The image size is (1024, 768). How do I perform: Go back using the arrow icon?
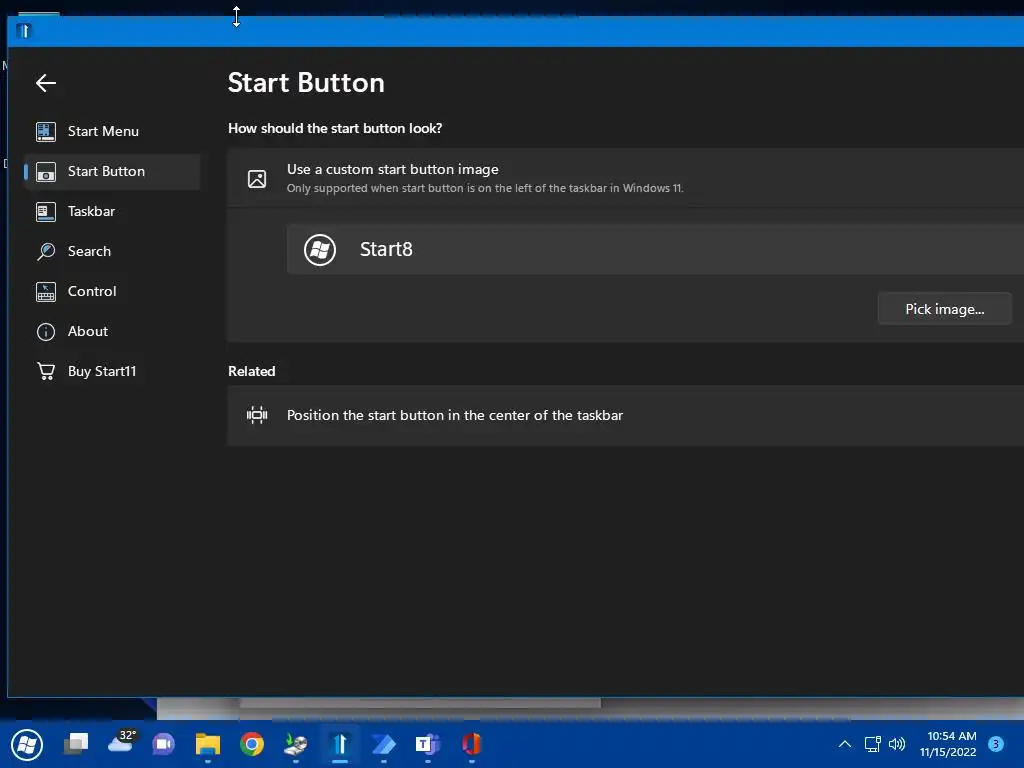tap(46, 83)
